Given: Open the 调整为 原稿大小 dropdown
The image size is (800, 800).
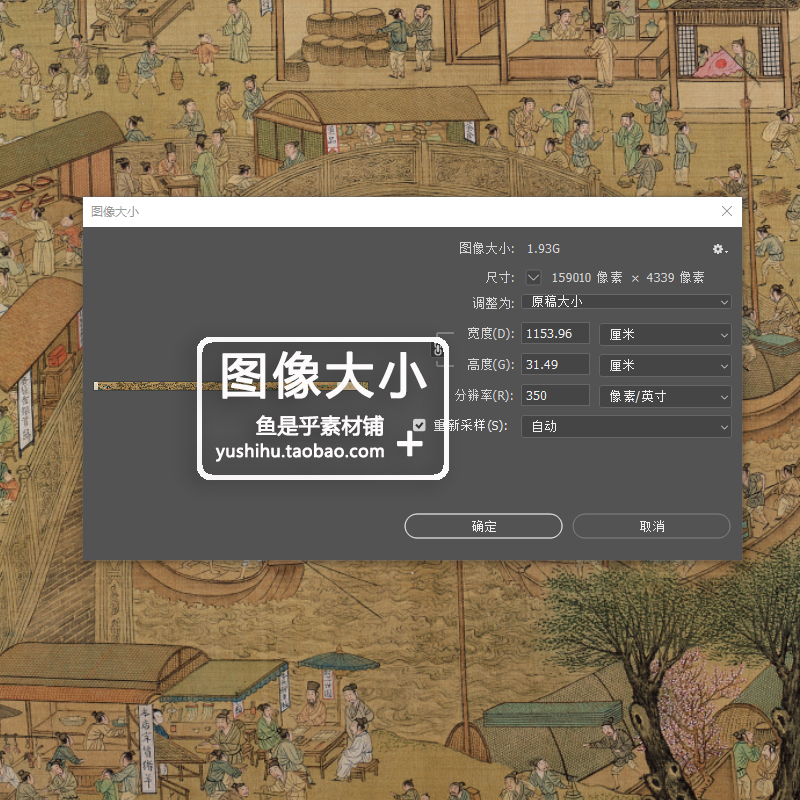Looking at the screenshot, I should [626, 302].
